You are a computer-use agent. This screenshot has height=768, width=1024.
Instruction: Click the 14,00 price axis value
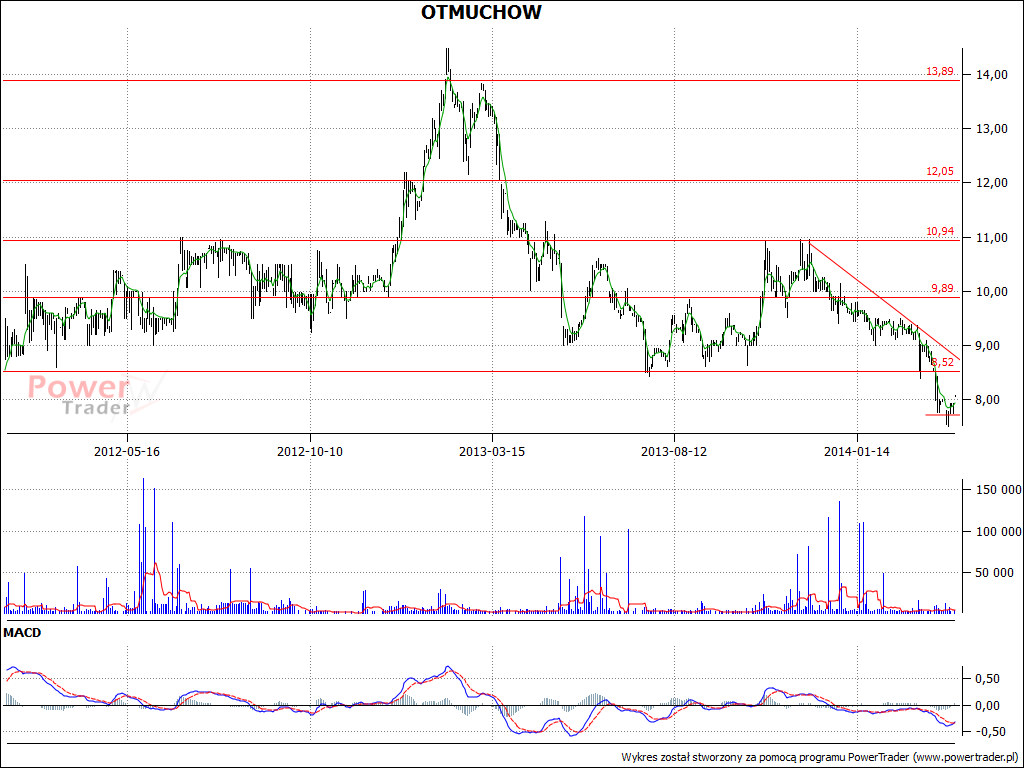click(991, 75)
